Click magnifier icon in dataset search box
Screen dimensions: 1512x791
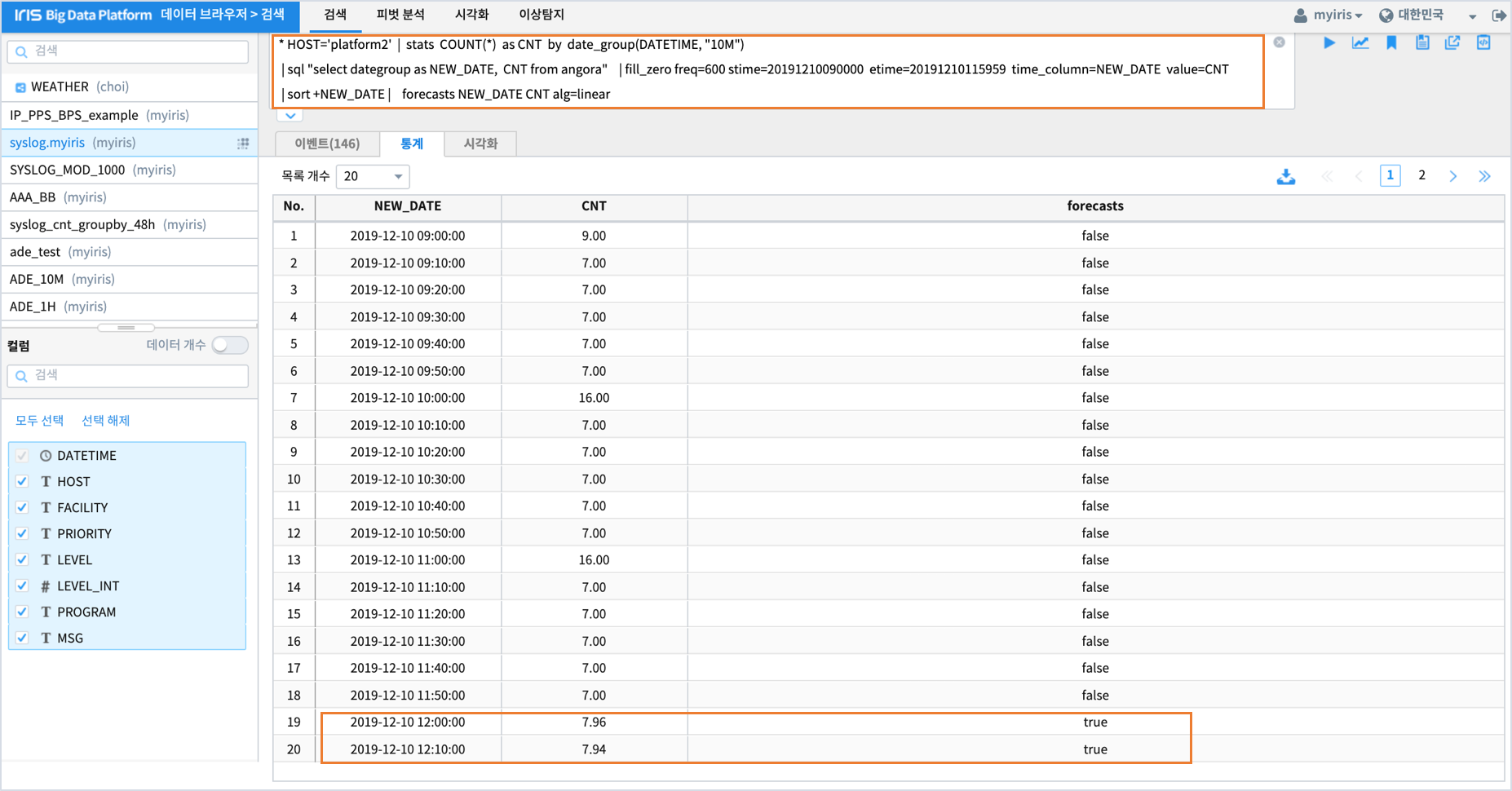22,51
